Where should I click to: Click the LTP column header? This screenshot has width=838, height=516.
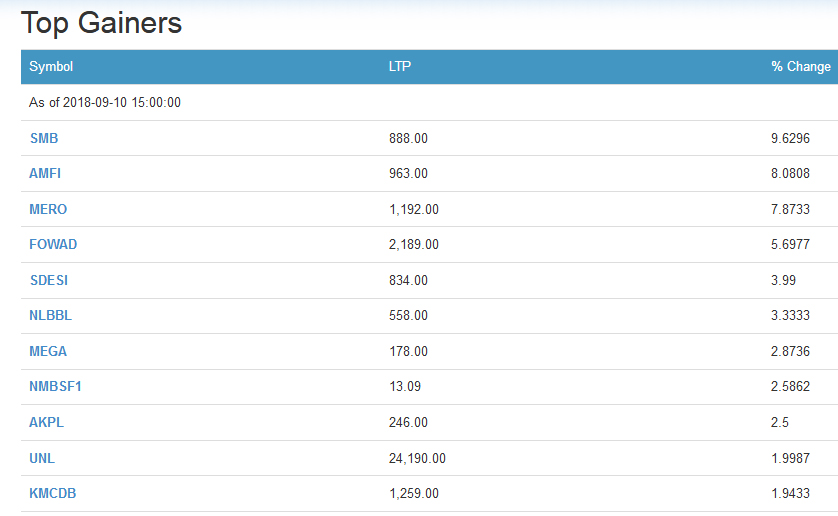[x=400, y=67]
